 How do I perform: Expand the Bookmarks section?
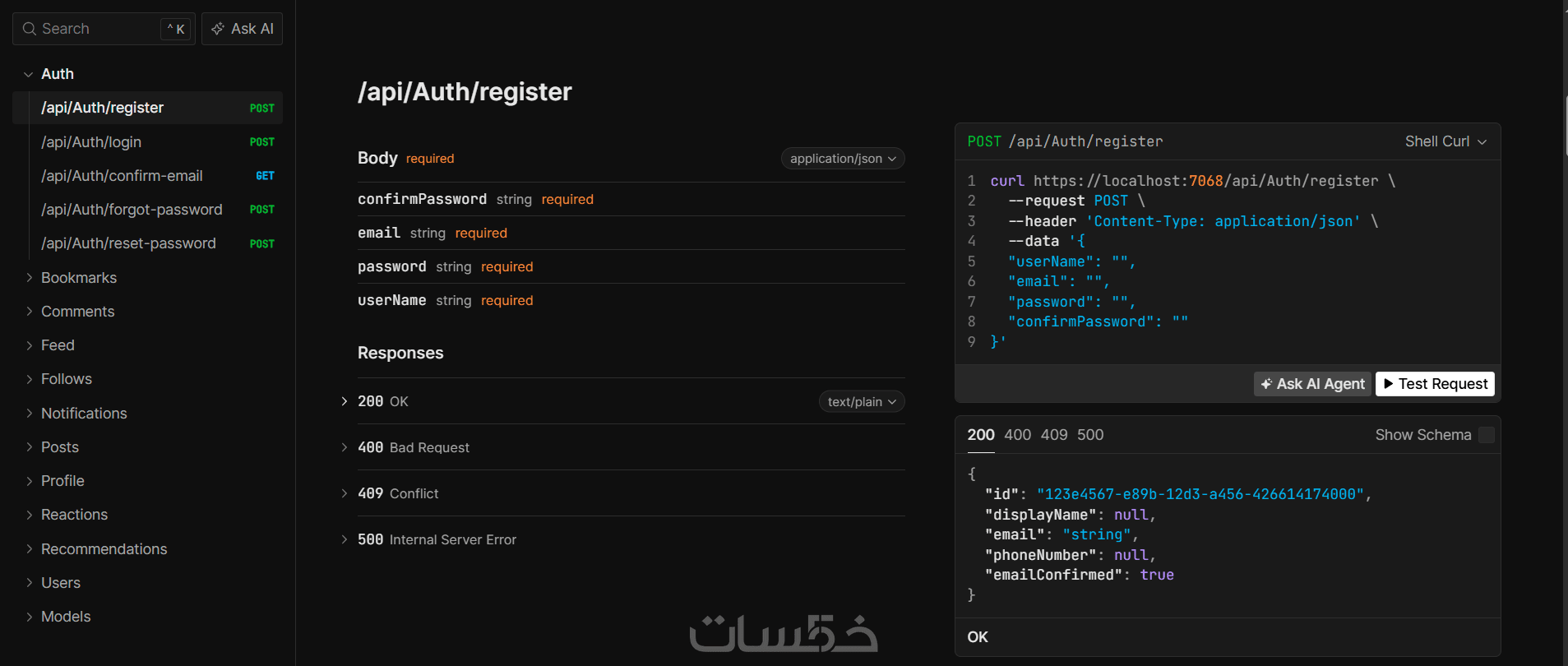[29, 278]
